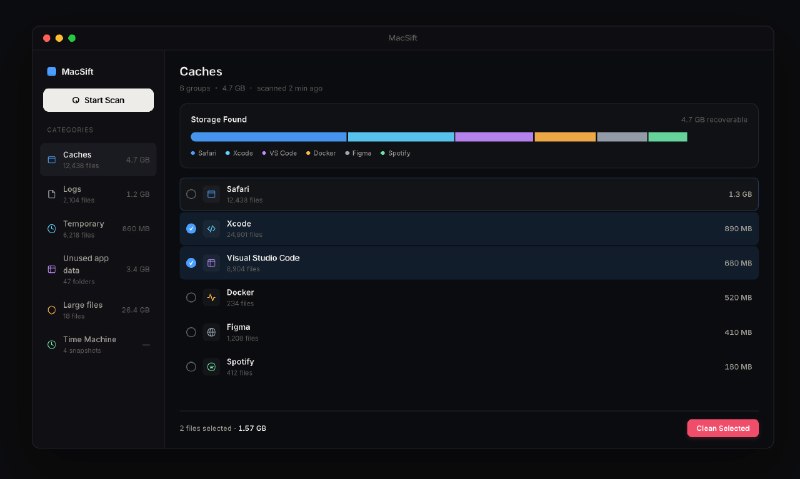Click the Safari row app icon
Screen dimensions: 800x479
[211, 194]
